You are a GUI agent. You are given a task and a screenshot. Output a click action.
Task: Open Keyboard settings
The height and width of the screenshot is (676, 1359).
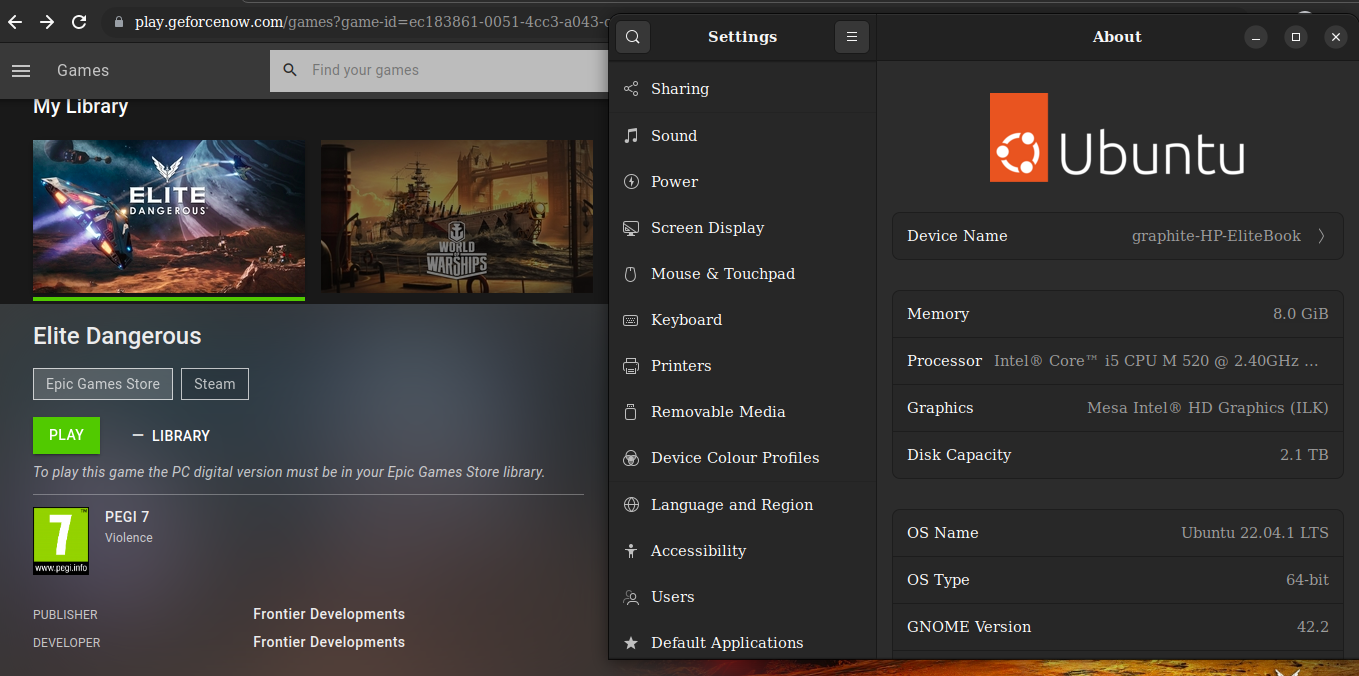click(x=743, y=320)
